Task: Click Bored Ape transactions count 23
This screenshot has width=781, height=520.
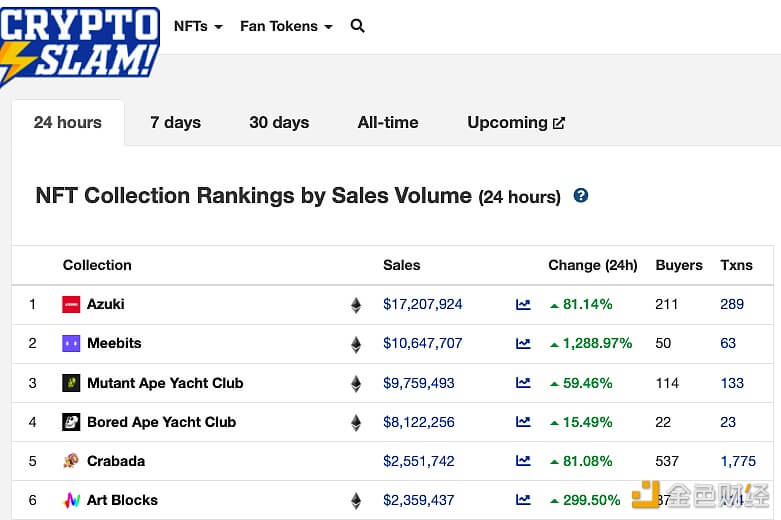Action: click(728, 422)
